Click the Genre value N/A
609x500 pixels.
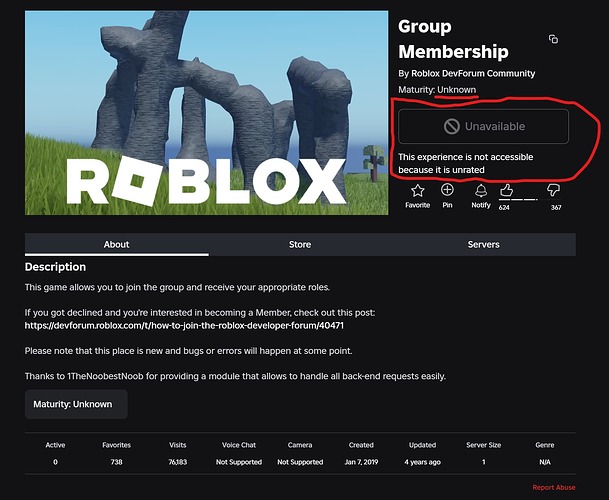[545, 462]
